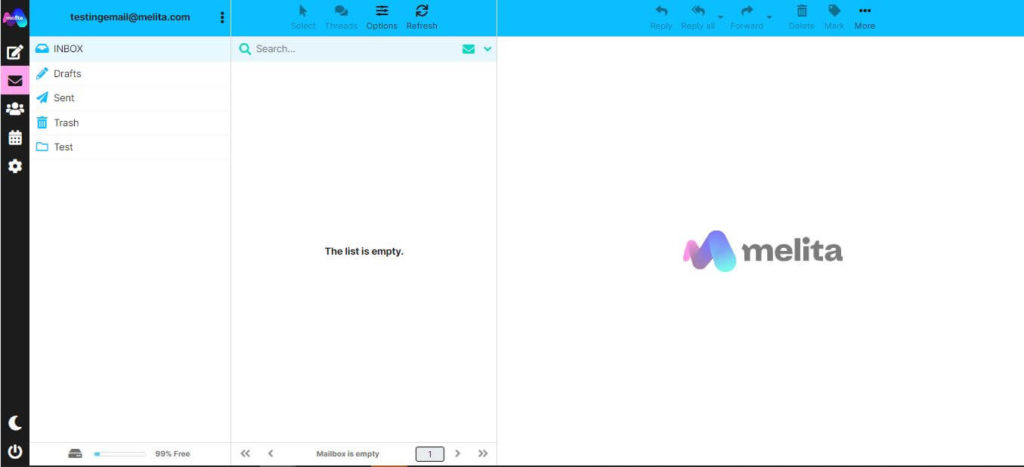Image resolution: width=1024 pixels, height=467 pixels.
Task: Select the Drafts folder
Action: click(67, 74)
